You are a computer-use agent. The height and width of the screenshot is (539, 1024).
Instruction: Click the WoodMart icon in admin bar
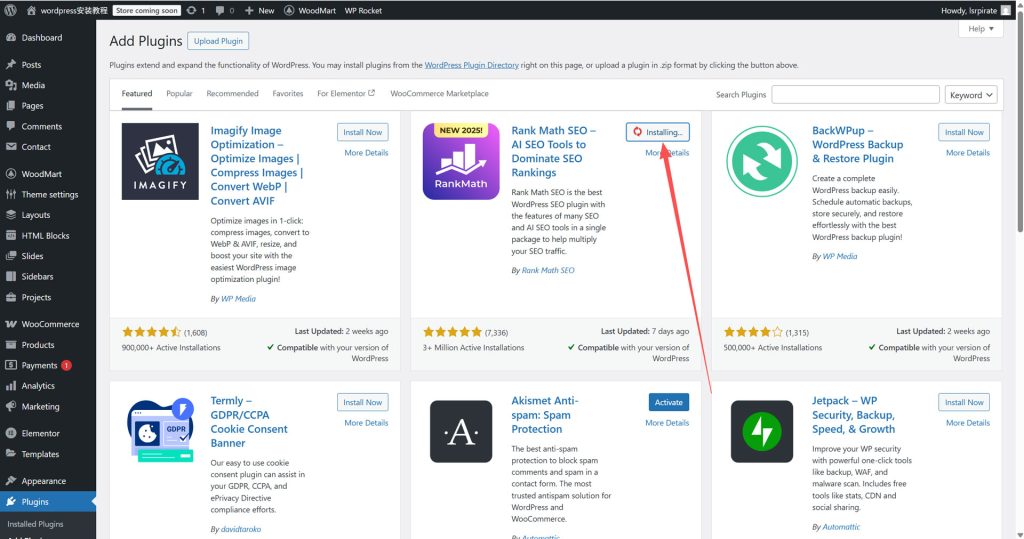[291, 10]
